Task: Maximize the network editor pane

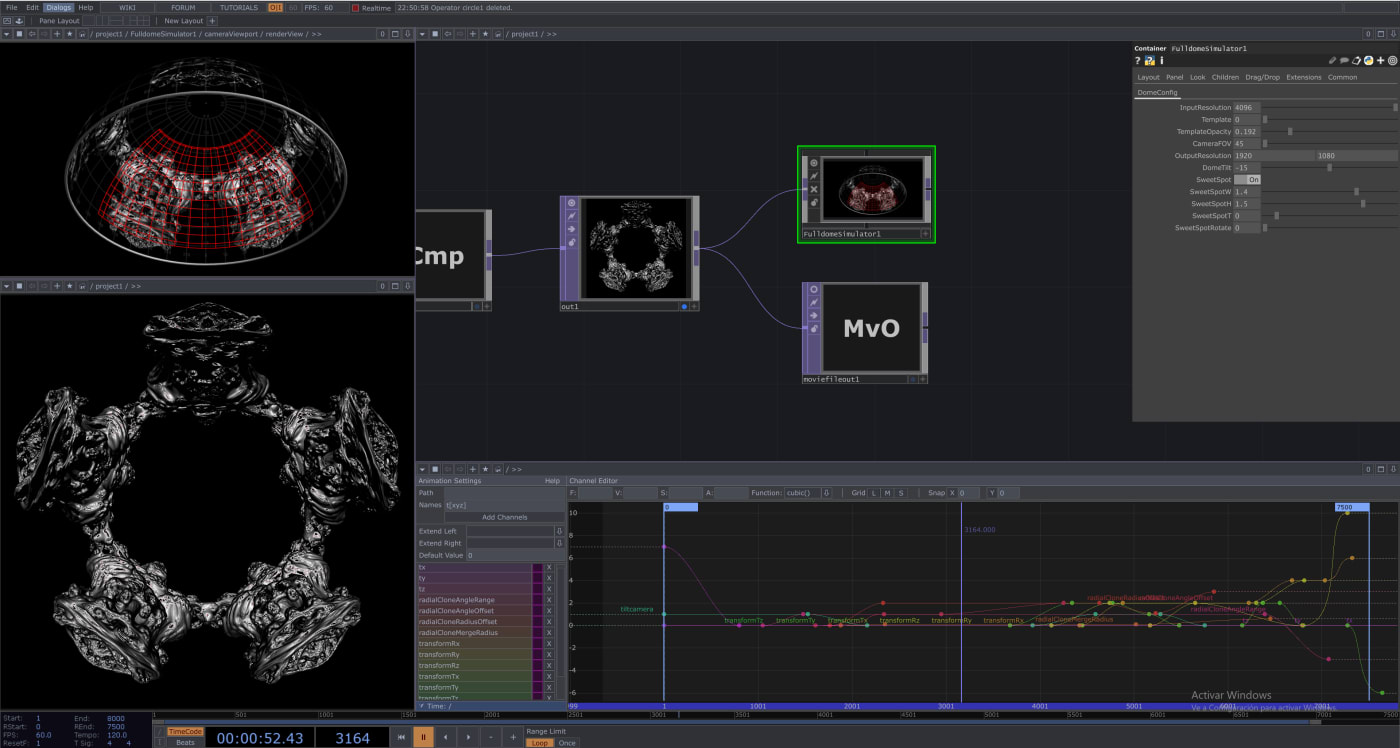Action: 1381,34
